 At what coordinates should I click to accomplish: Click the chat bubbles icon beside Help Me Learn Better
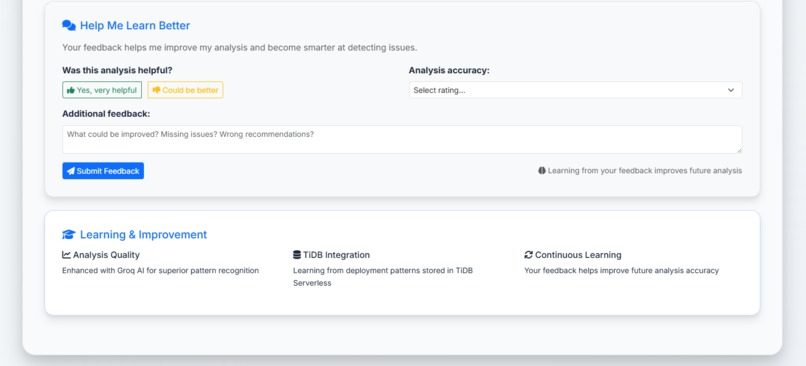(69, 26)
